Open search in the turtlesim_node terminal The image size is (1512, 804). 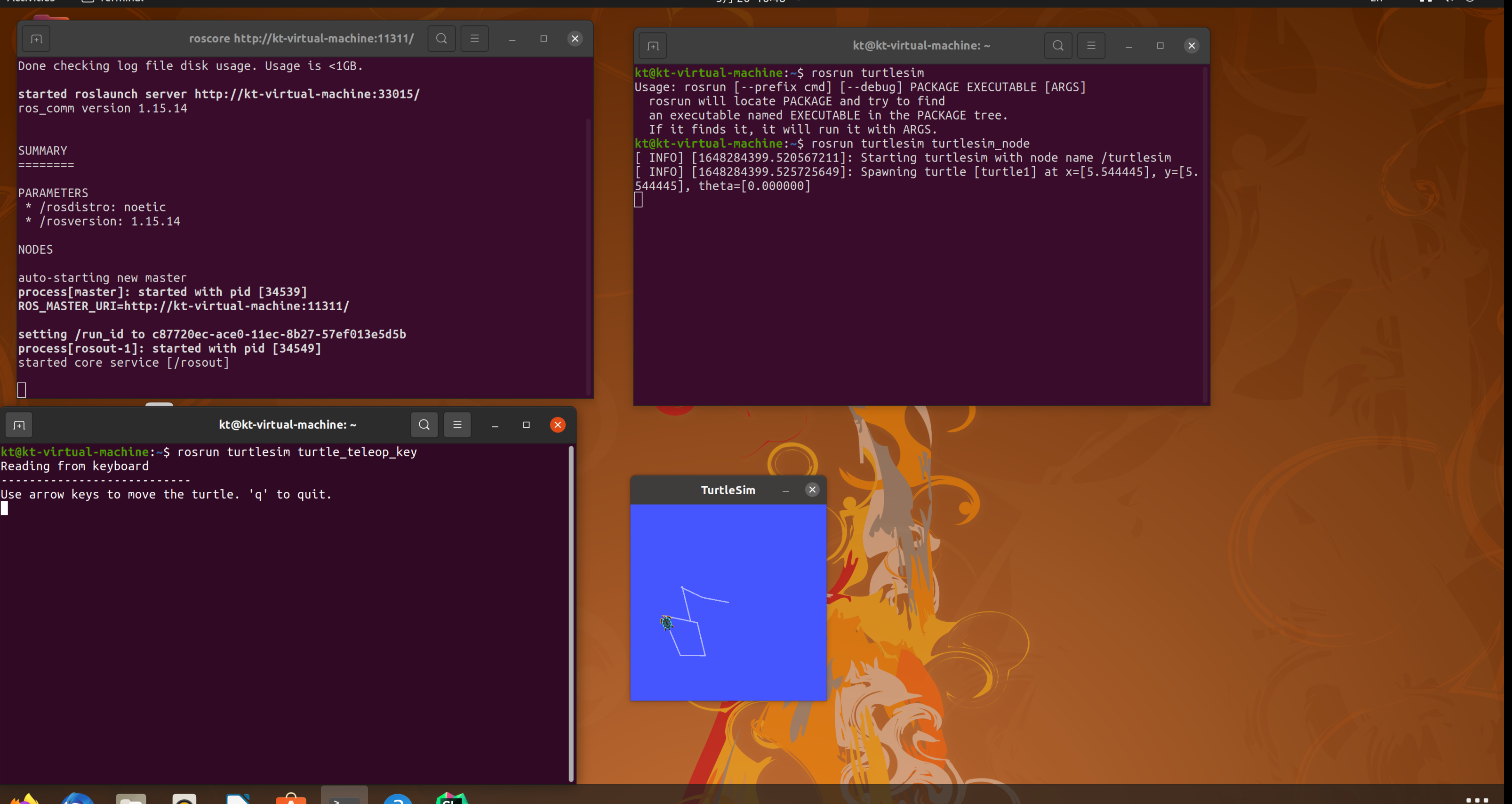pyautogui.click(x=1058, y=45)
